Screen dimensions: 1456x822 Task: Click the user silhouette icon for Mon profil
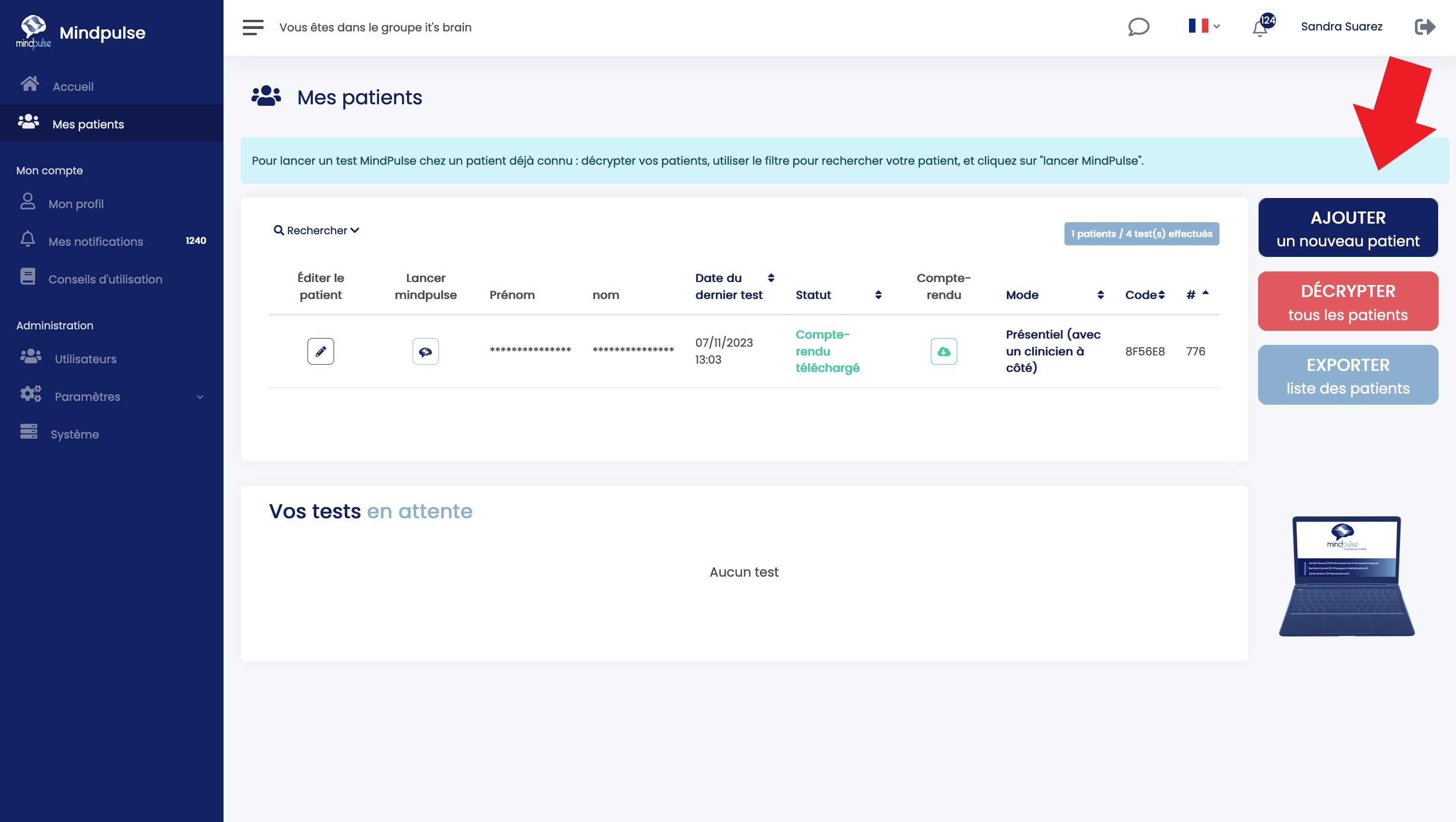click(27, 201)
